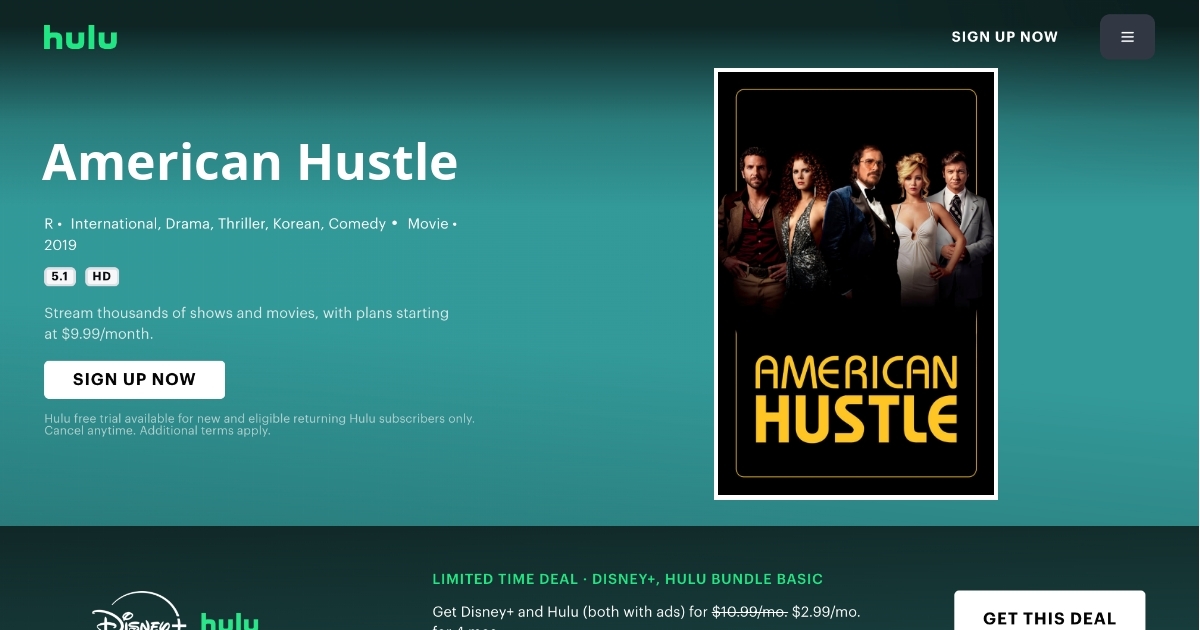Select the American Hustle poster thumbnail
Screen dimensions: 1200x630
[x=856, y=284]
